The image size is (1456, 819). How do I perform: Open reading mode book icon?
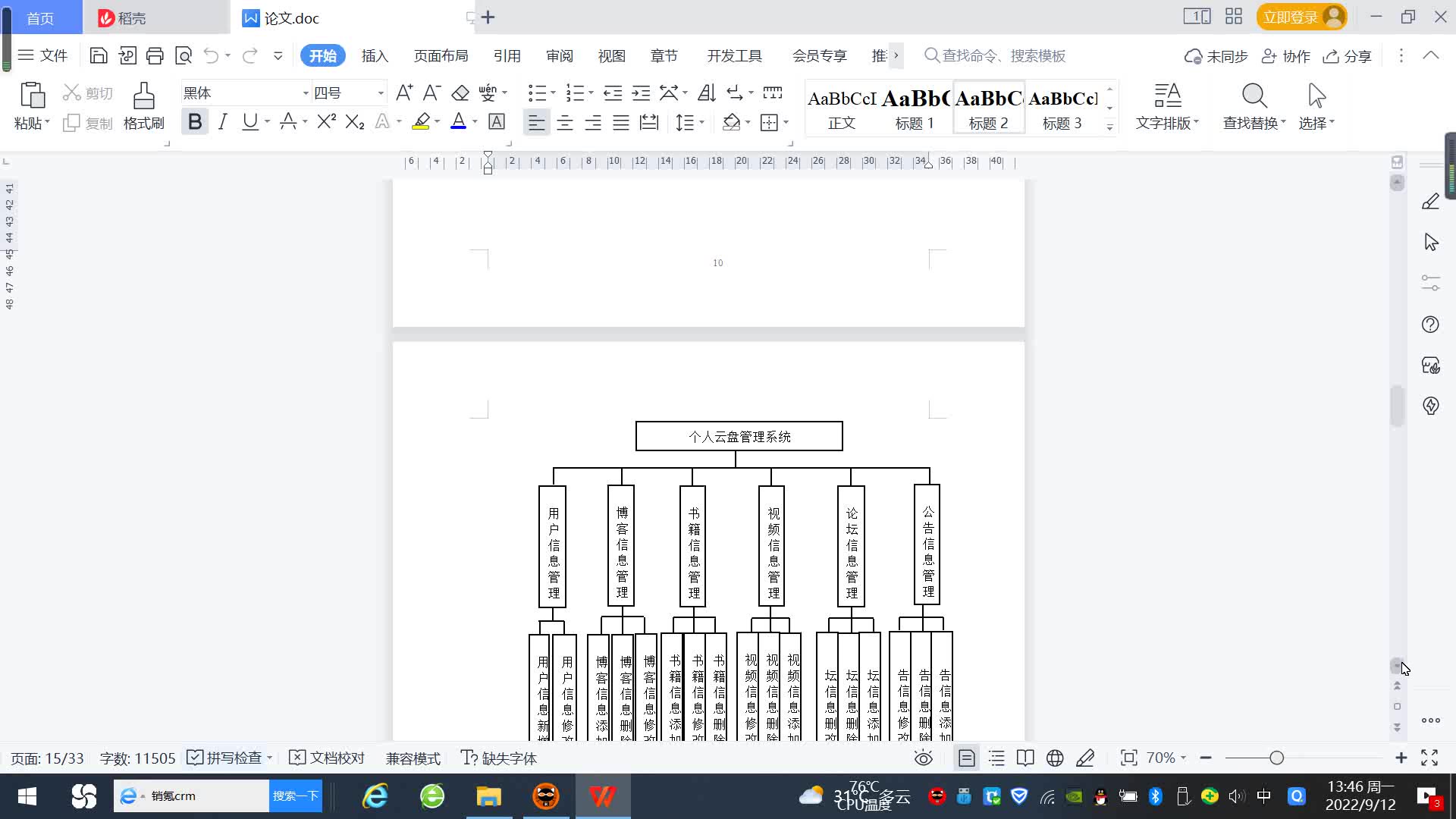pos(1025,758)
